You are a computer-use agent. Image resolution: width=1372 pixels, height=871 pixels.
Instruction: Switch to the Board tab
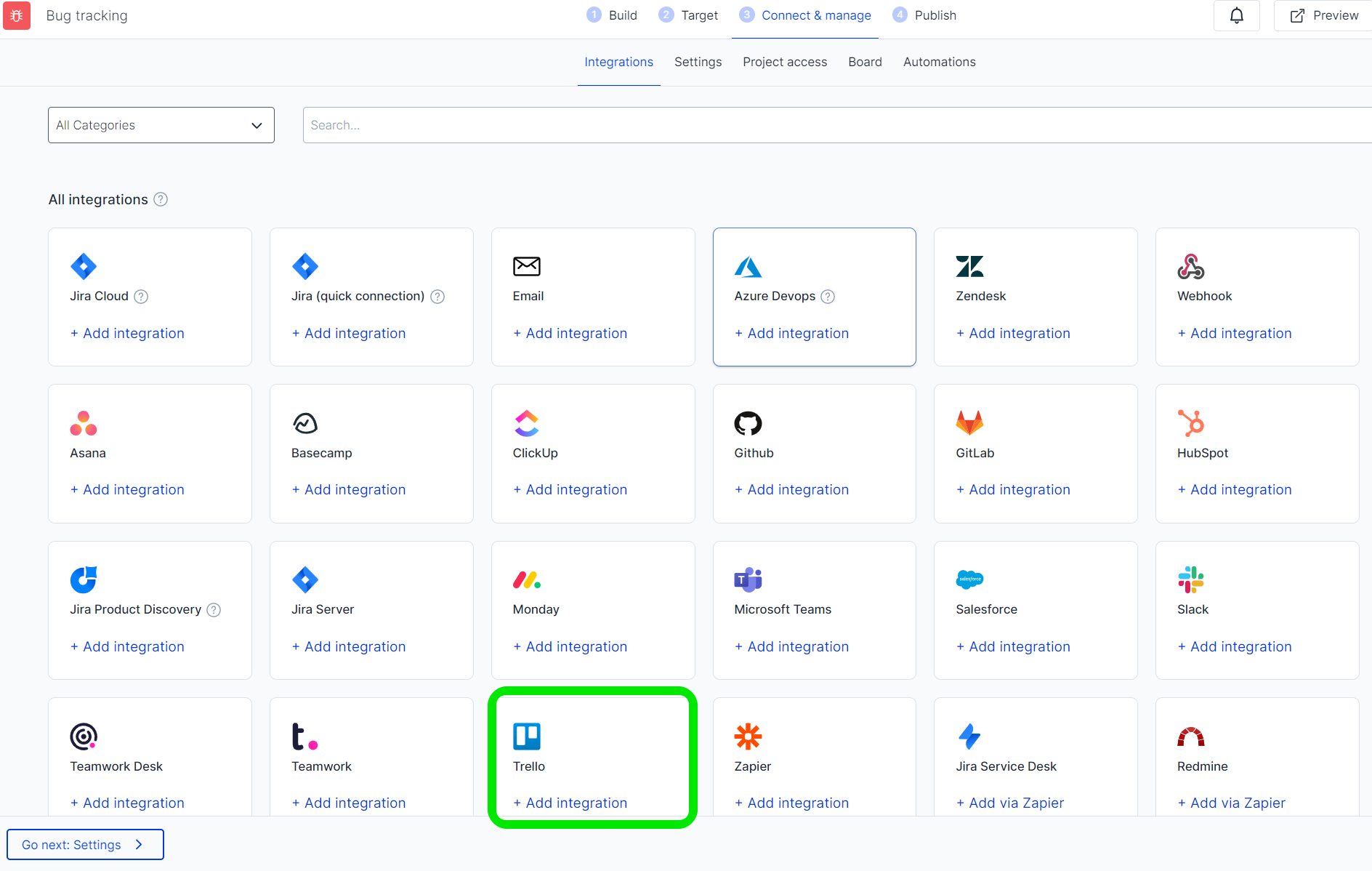(x=865, y=62)
